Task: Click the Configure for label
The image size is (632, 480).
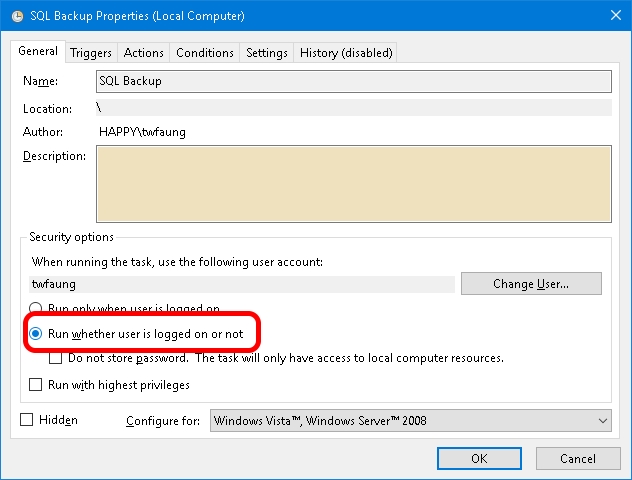Action: pyautogui.click(x=163, y=421)
